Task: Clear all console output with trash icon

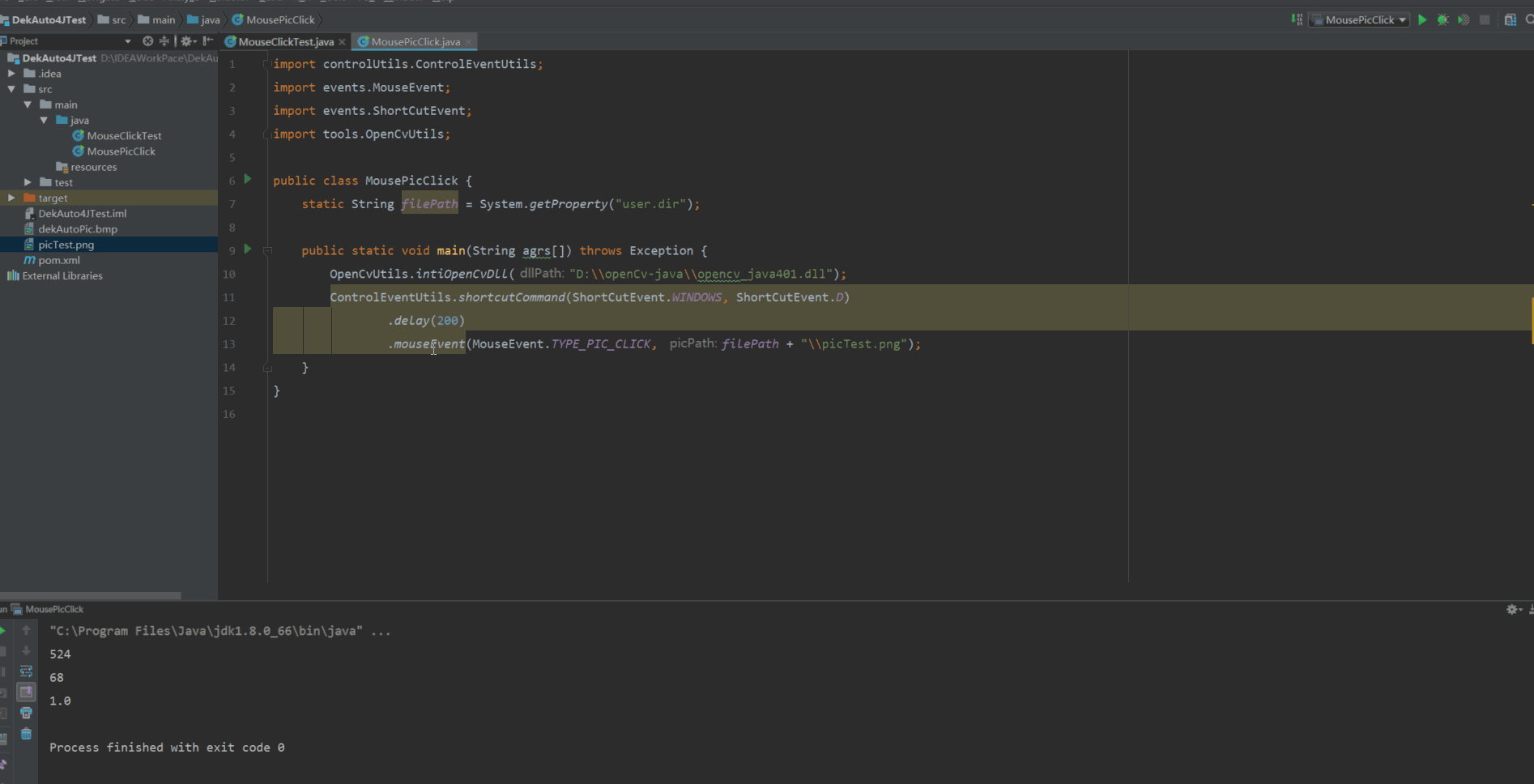Action: pyautogui.click(x=26, y=734)
